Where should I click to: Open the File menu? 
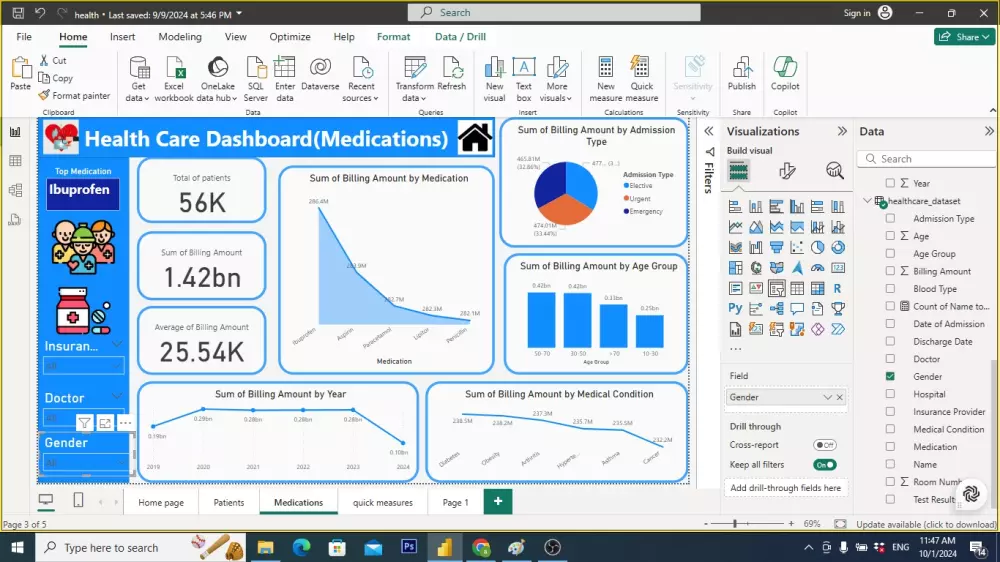point(24,36)
